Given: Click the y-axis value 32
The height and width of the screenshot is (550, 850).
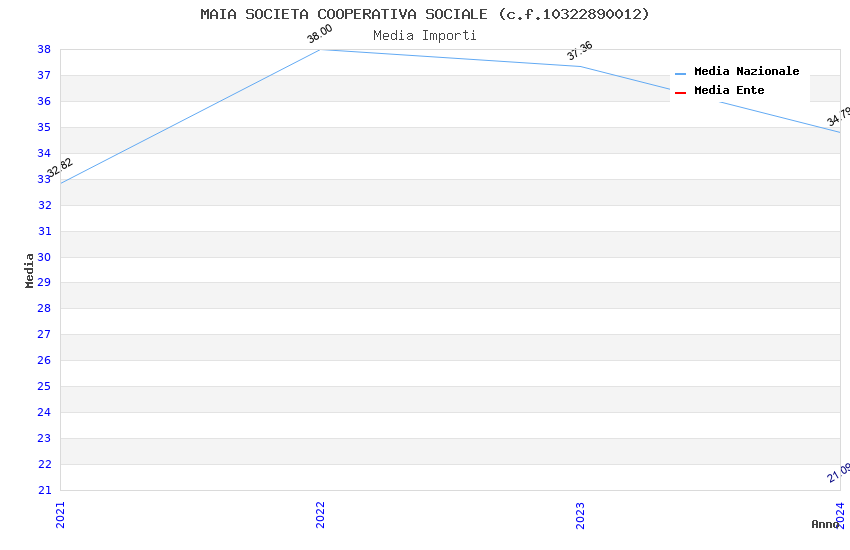Looking at the screenshot, I should pyautogui.click(x=44, y=205).
